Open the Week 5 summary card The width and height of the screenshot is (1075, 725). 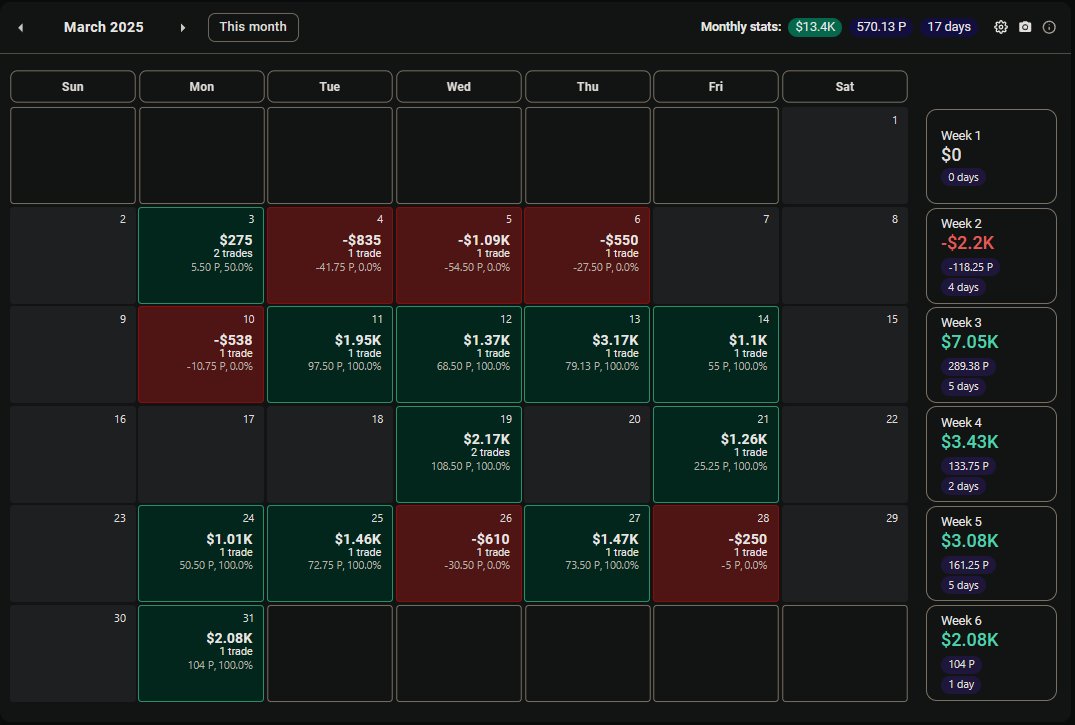point(991,554)
